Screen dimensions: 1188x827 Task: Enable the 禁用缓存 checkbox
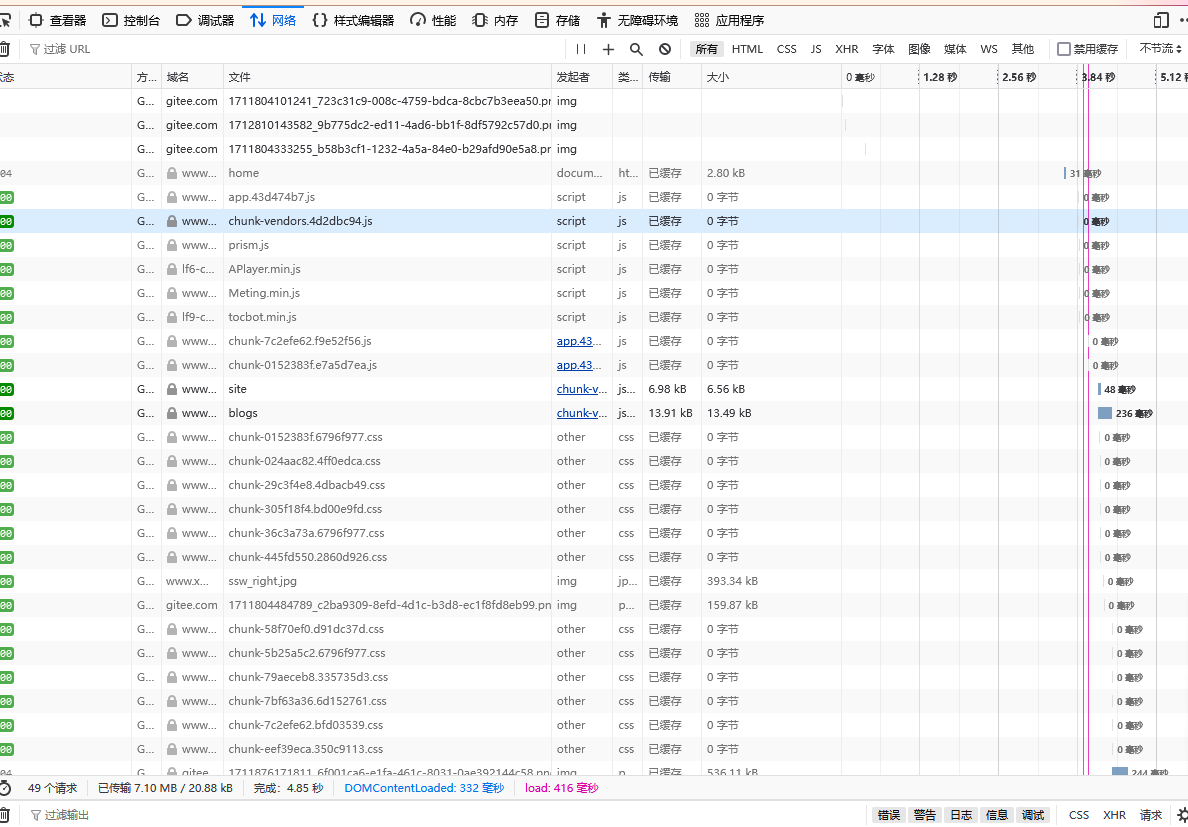point(1064,49)
